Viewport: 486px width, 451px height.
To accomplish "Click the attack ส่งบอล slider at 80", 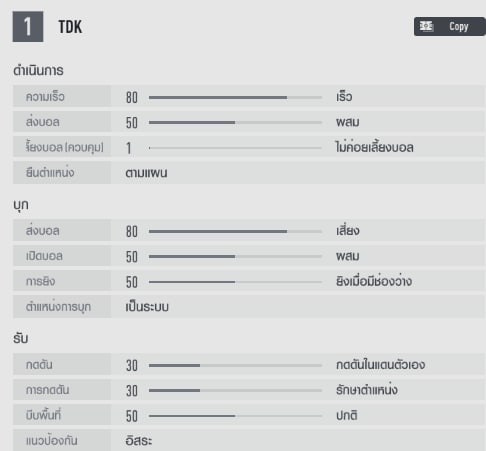I will (235, 231).
